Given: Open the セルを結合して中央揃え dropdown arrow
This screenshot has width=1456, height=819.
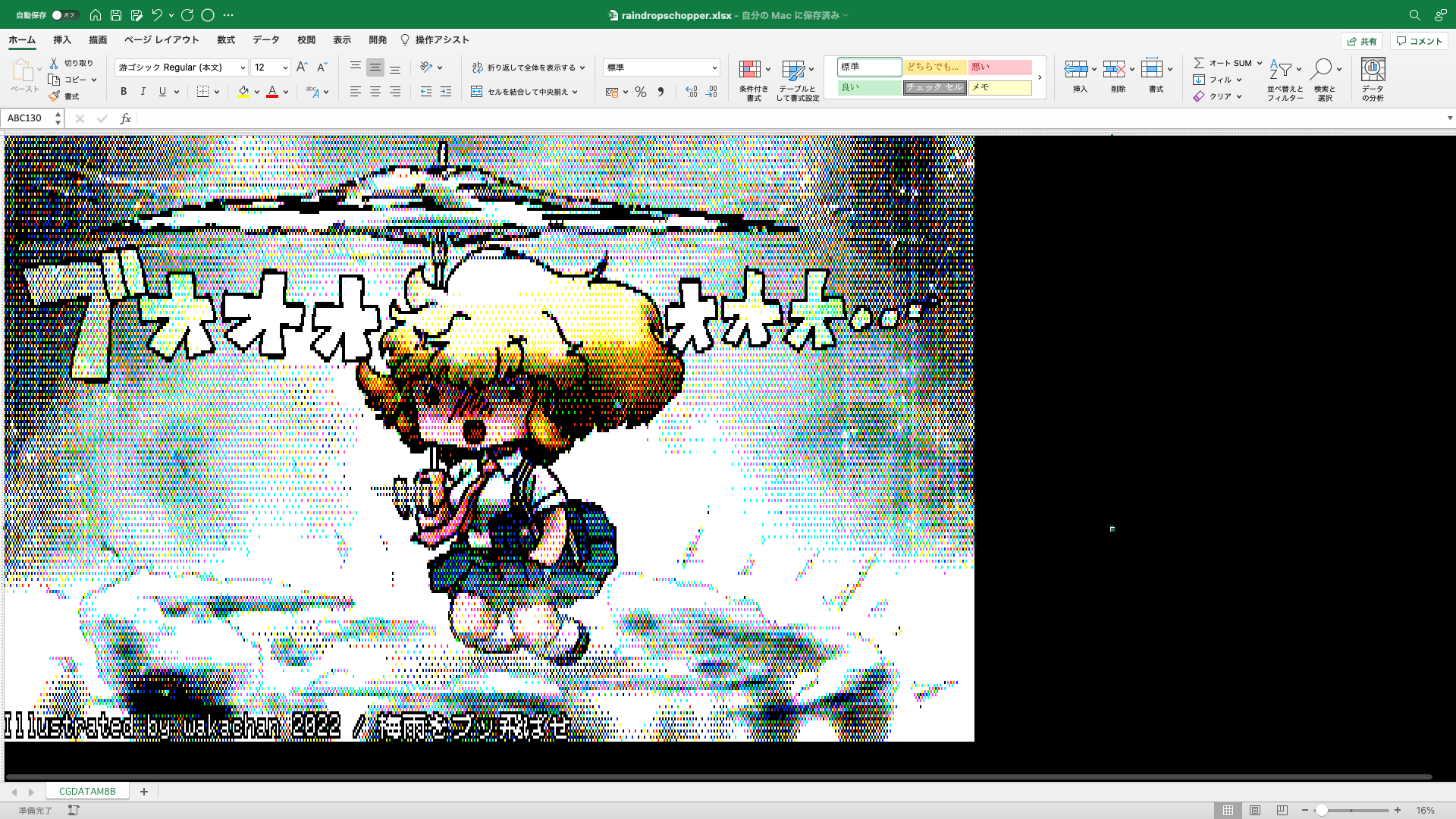Looking at the screenshot, I should tap(575, 92).
